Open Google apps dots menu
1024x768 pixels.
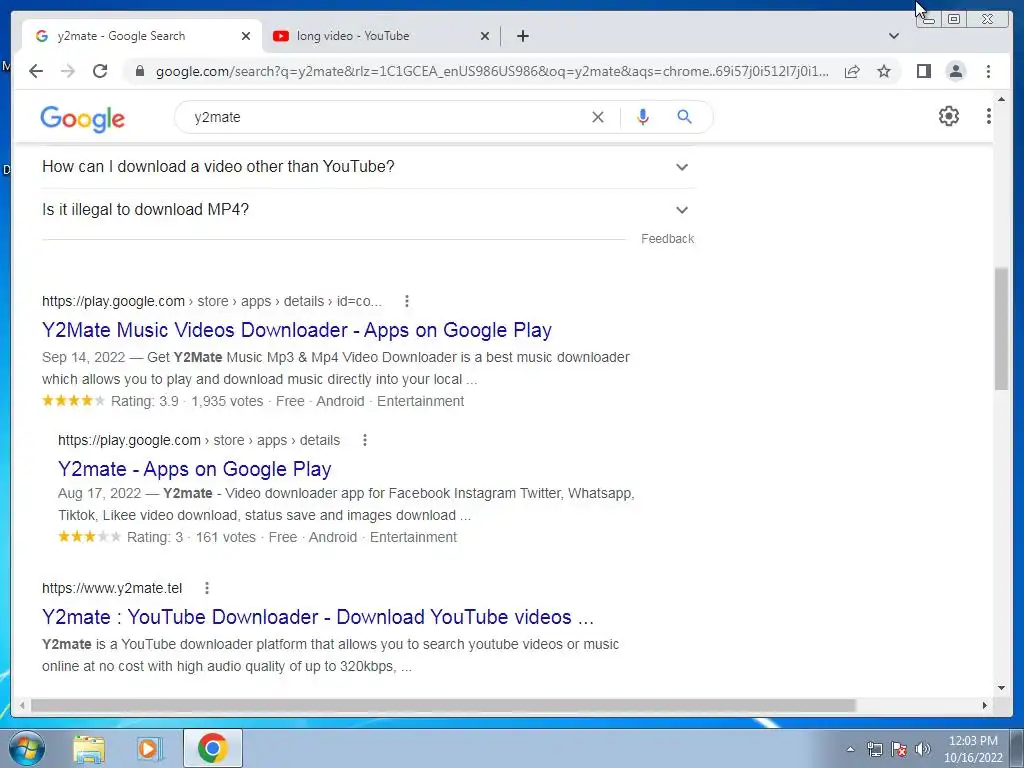point(989,116)
